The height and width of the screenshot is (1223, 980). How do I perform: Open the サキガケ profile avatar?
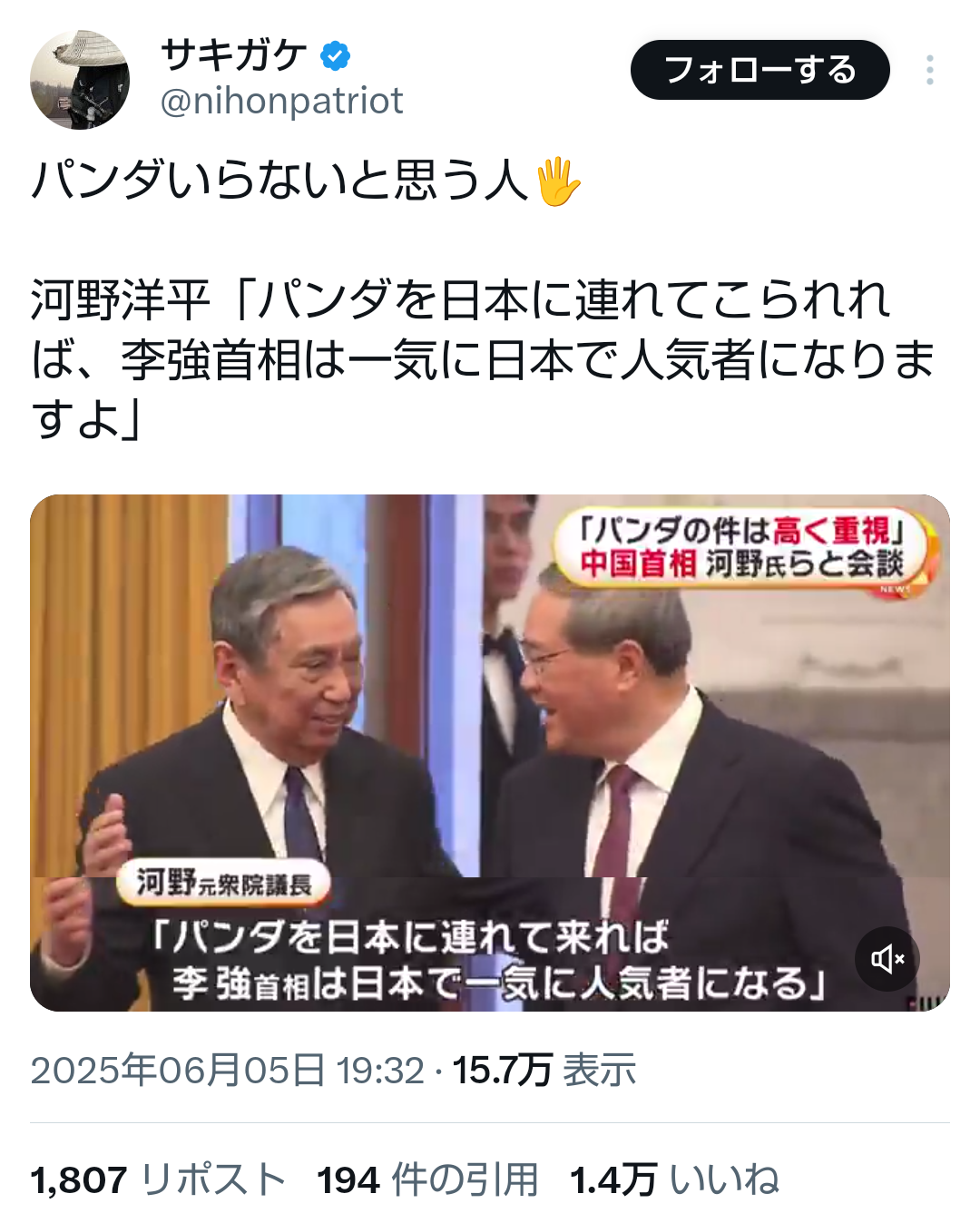click(x=80, y=80)
